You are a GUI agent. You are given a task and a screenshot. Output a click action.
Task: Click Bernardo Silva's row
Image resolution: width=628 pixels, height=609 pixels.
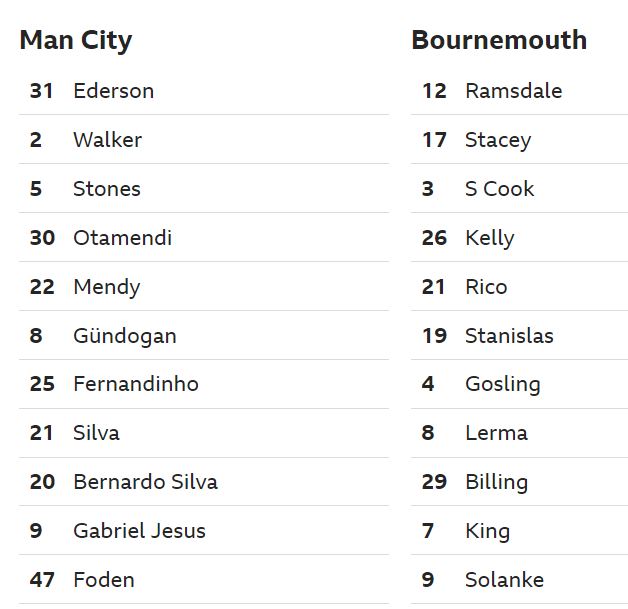[x=203, y=482]
